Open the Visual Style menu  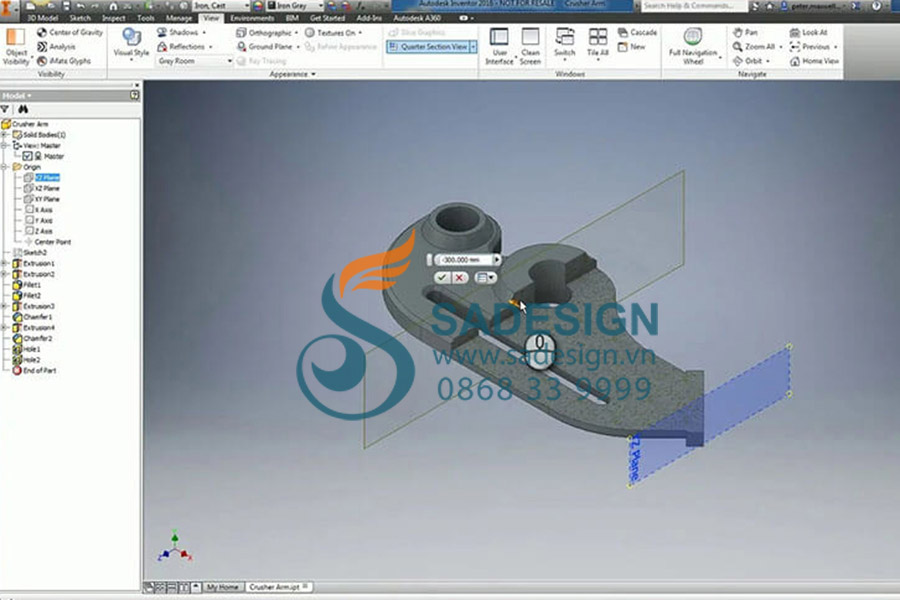[x=131, y=43]
